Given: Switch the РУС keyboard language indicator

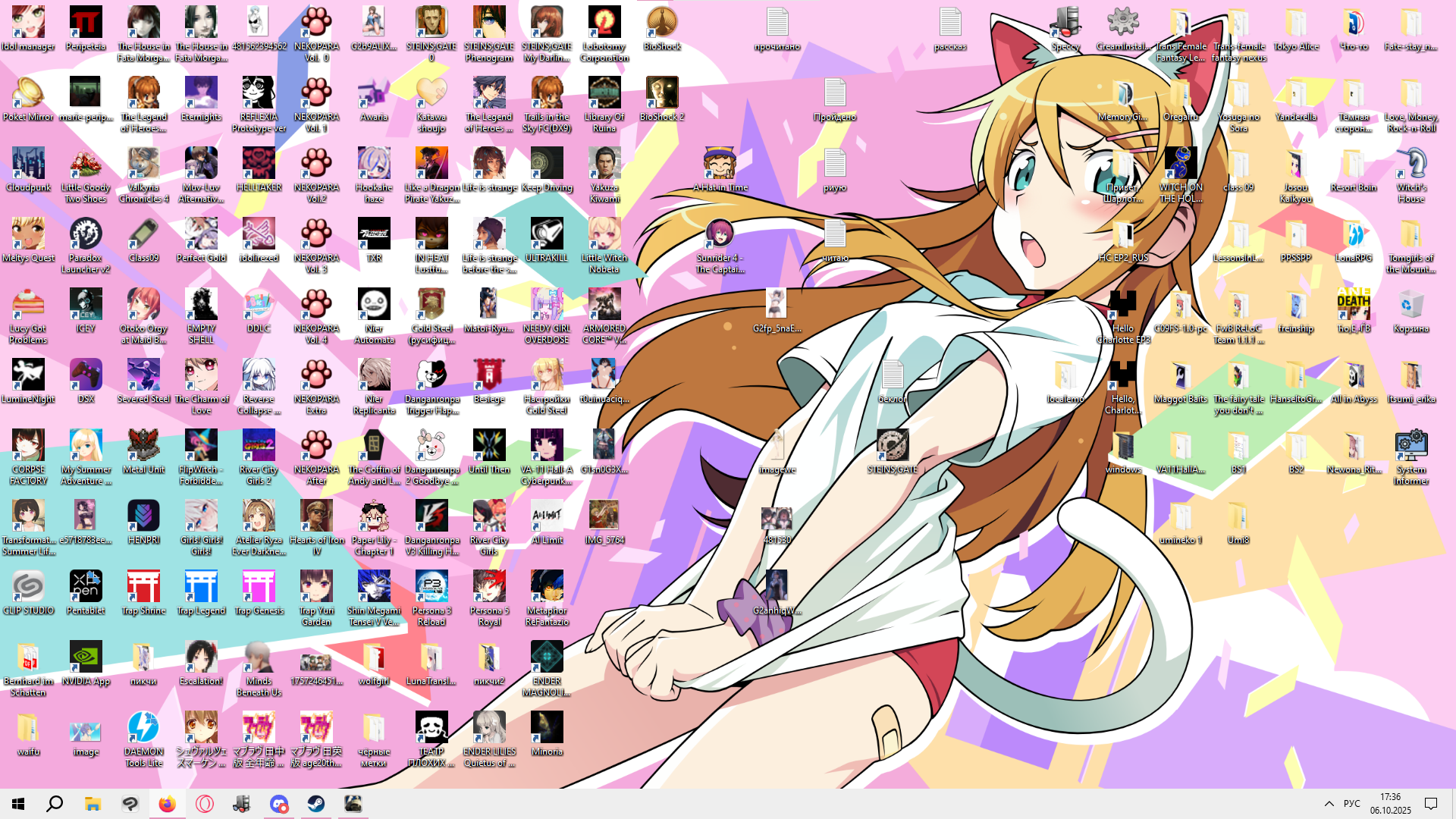Looking at the screenshot, I should click(x=1351, y=804).
